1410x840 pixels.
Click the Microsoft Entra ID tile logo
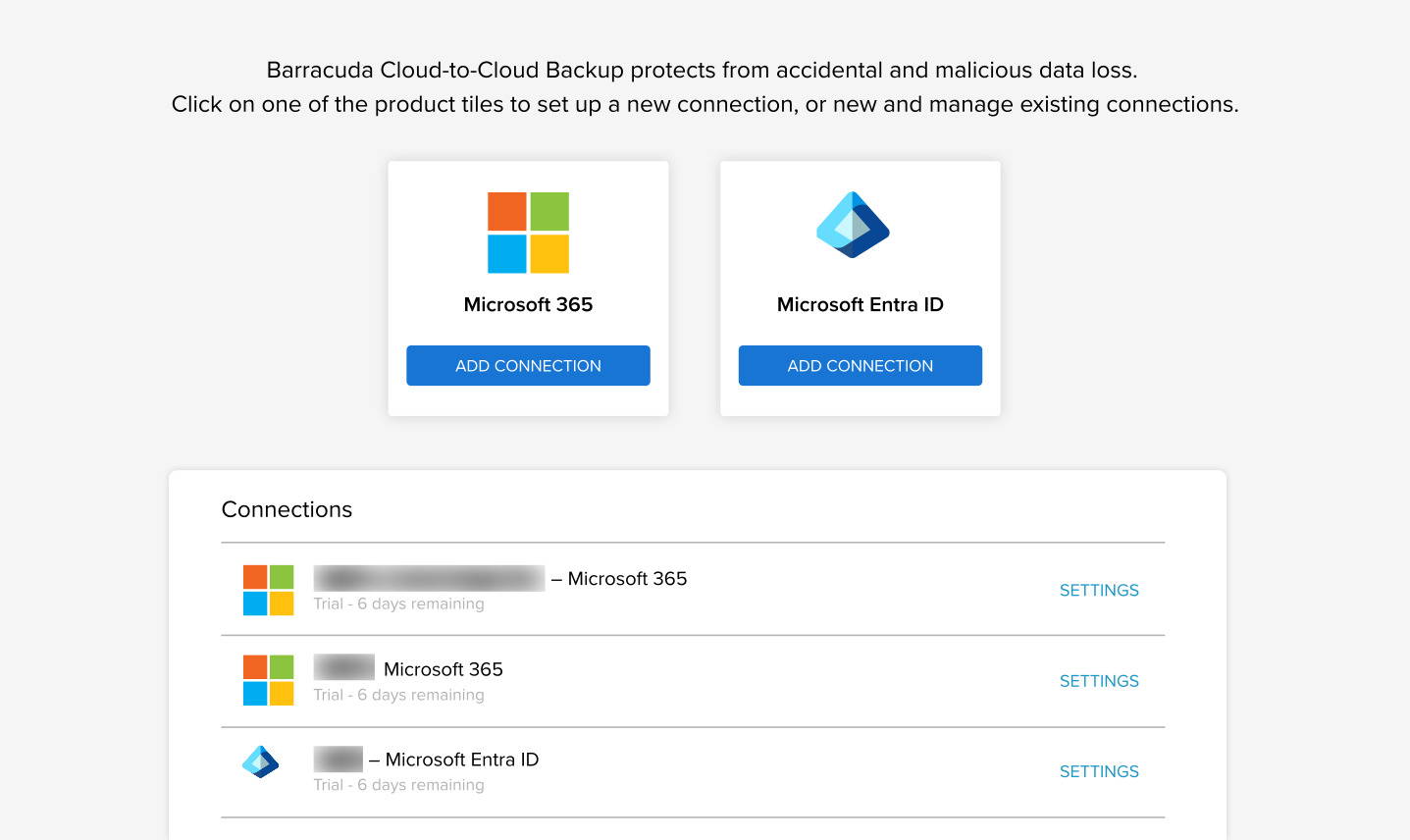(x=853, y=225)
